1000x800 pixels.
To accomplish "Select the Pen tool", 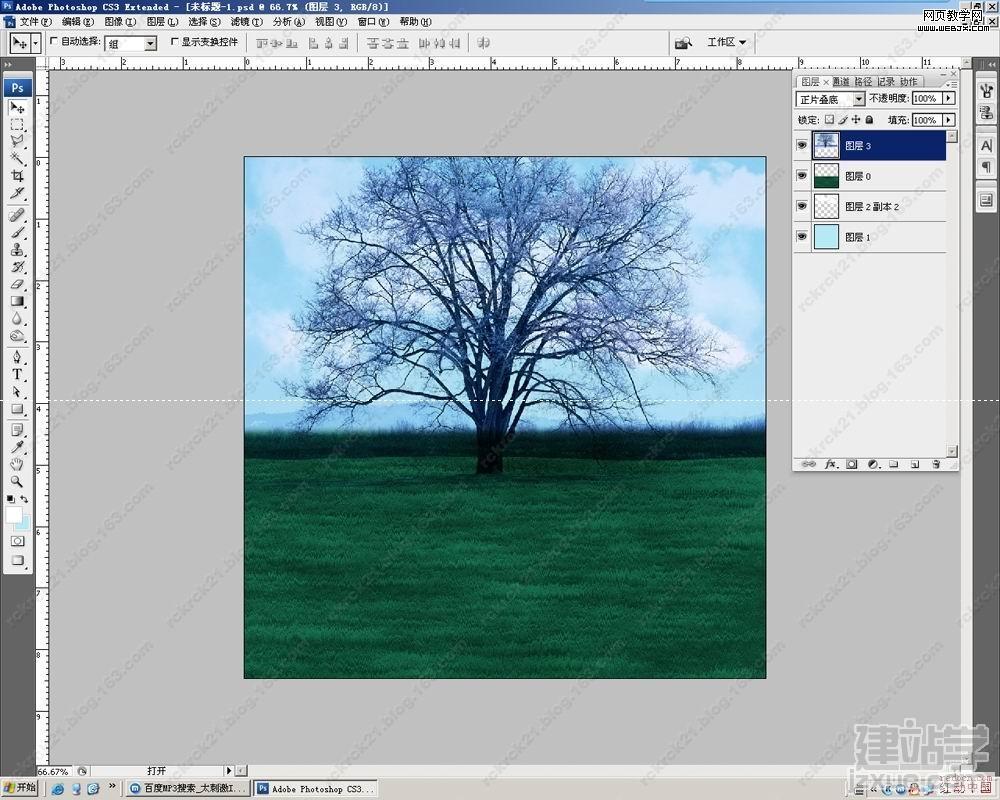I will [x=17, y=357].
